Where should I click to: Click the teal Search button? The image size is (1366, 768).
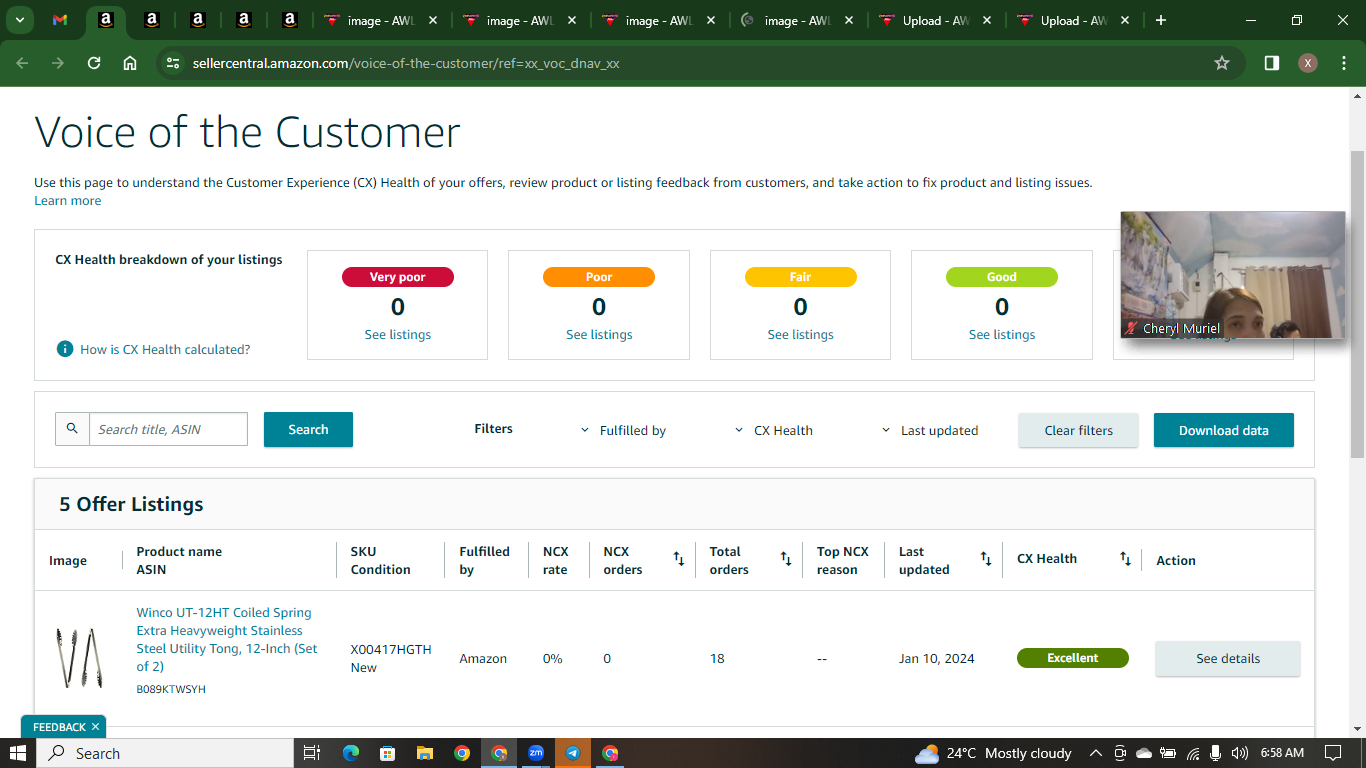(308, 429)
